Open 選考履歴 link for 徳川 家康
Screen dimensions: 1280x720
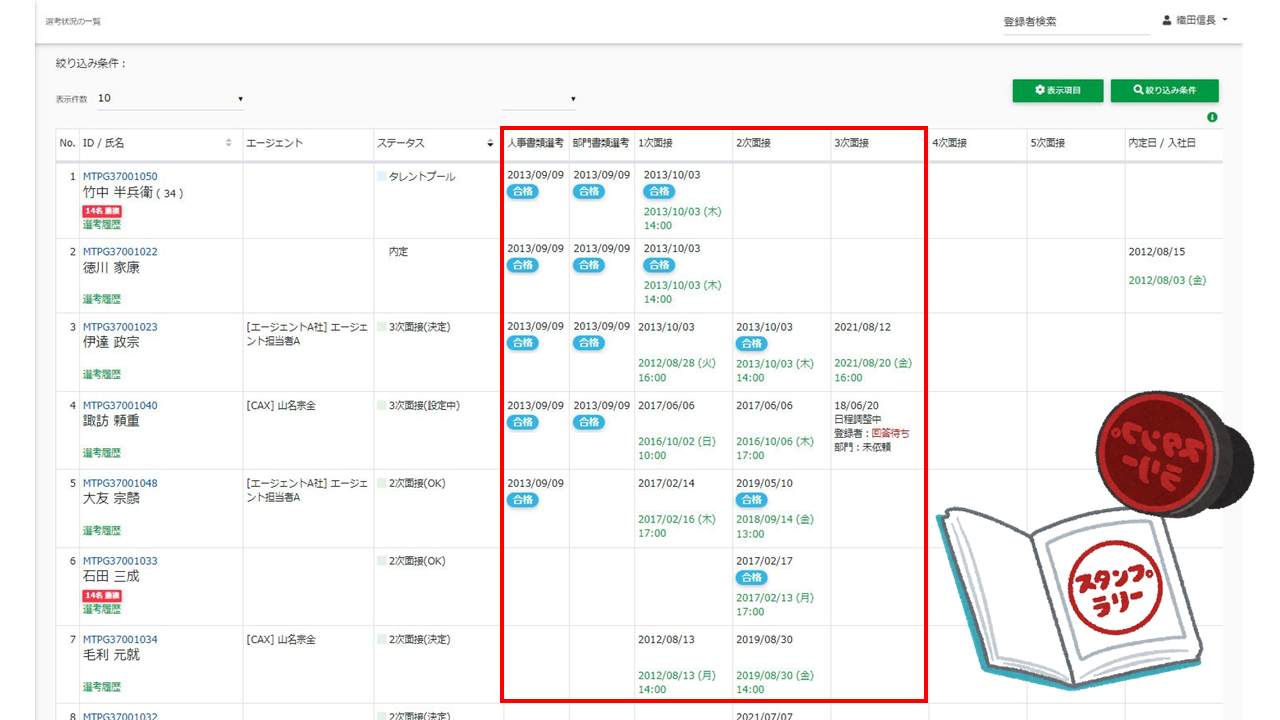tap(101, 299)
